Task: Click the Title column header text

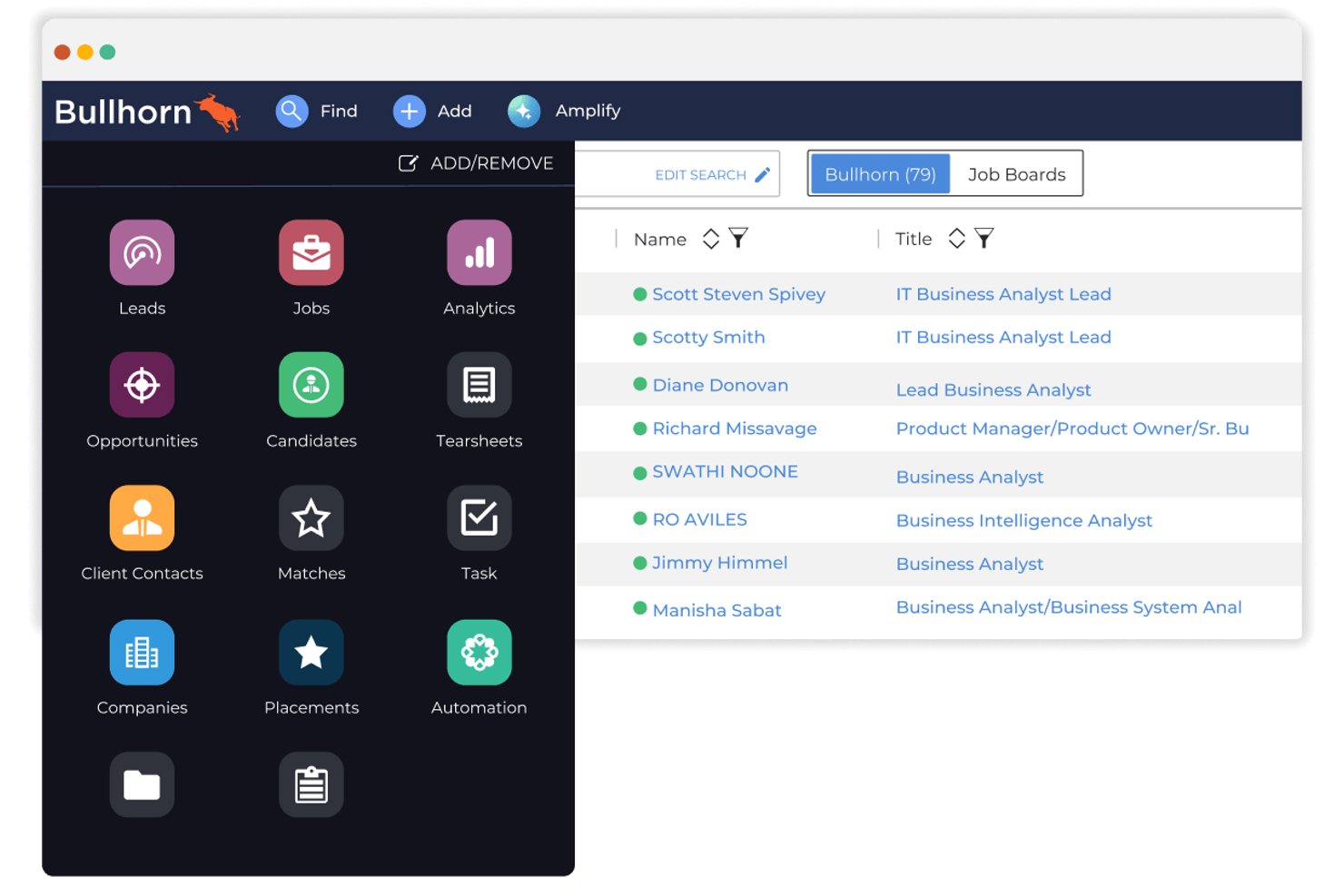Action: pyautogui.click(x=914, y=239)
